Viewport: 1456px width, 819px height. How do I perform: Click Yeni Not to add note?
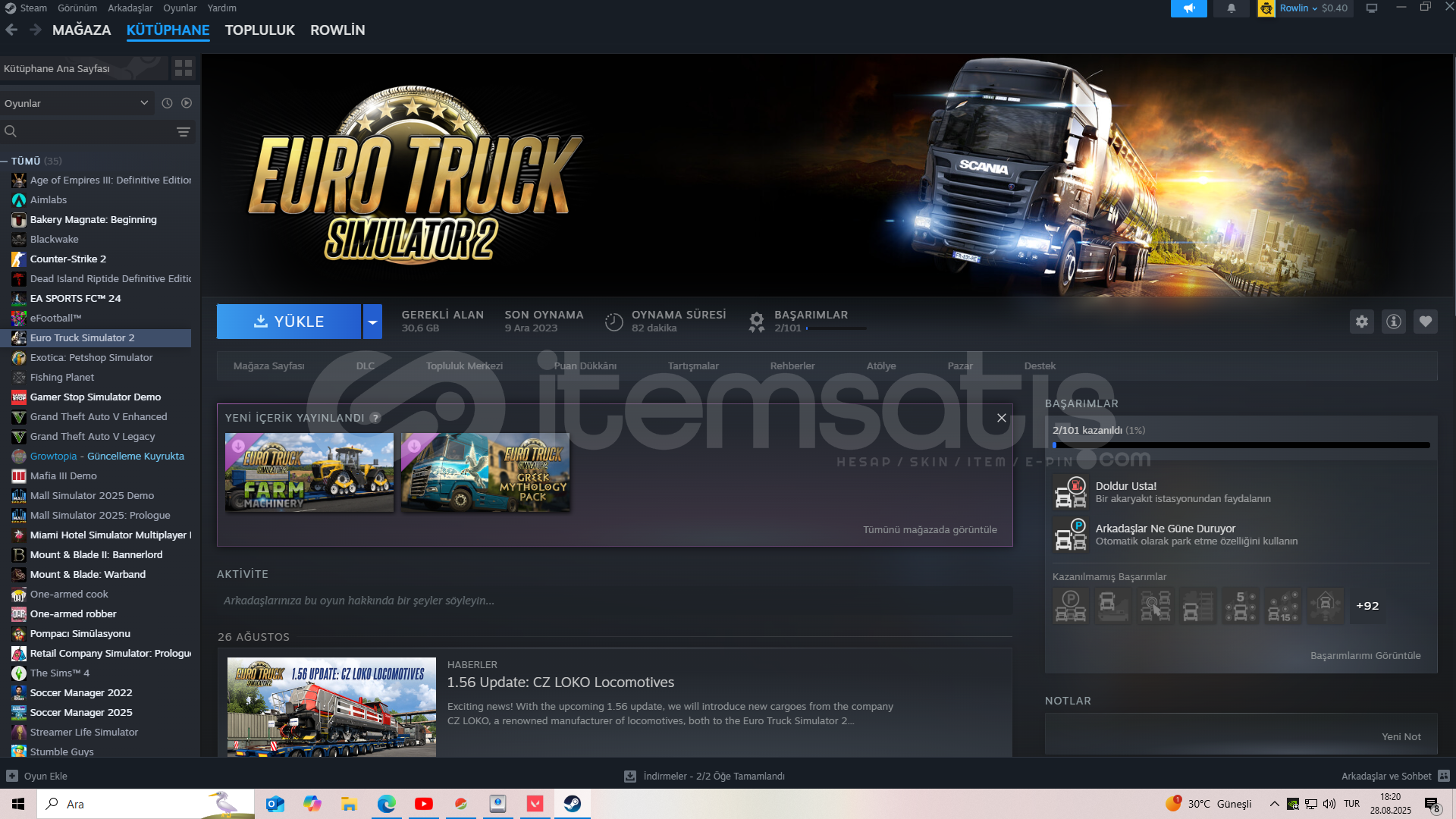1401,736
